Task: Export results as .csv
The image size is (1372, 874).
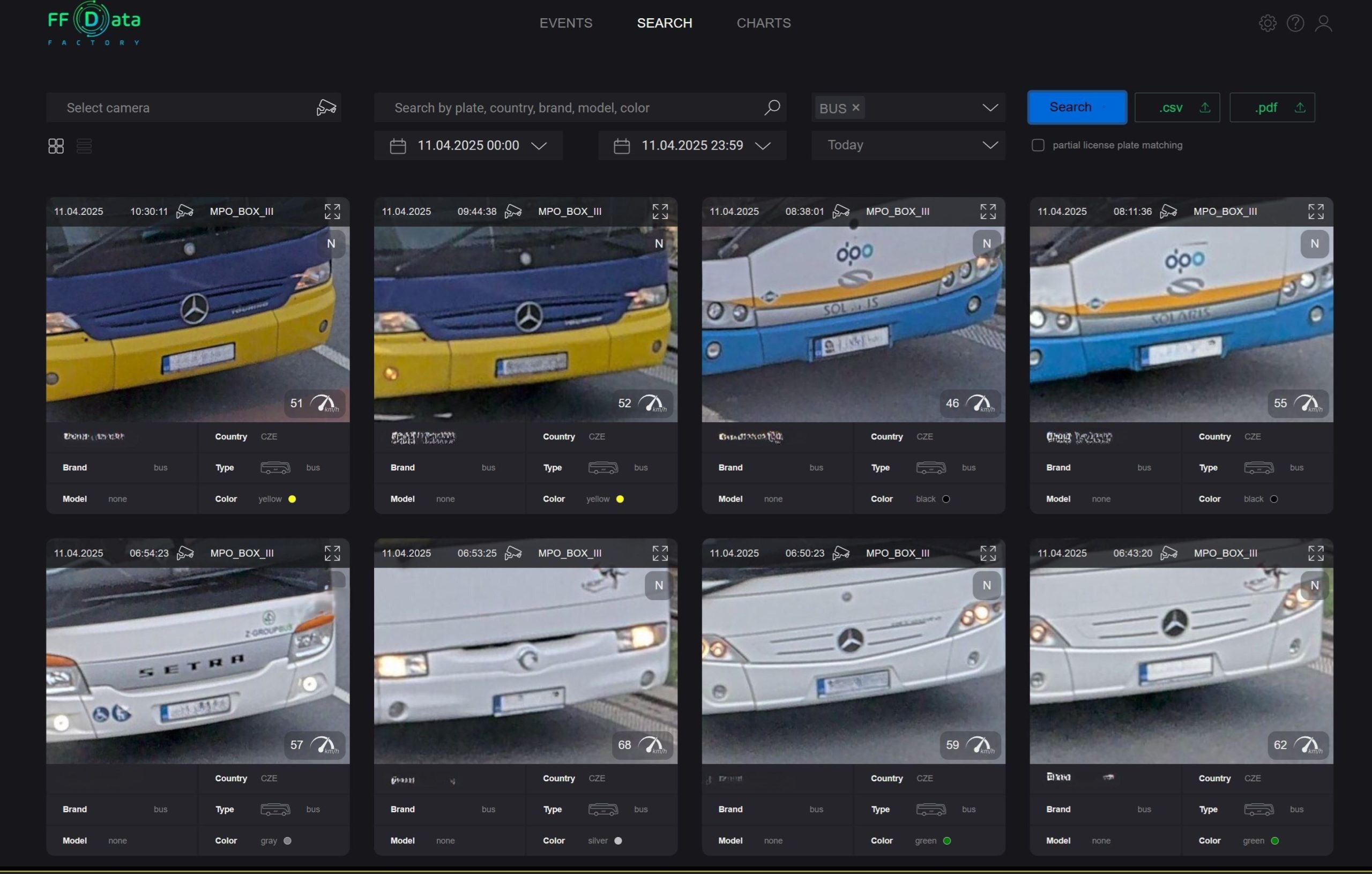Action: coord(1177,107)
